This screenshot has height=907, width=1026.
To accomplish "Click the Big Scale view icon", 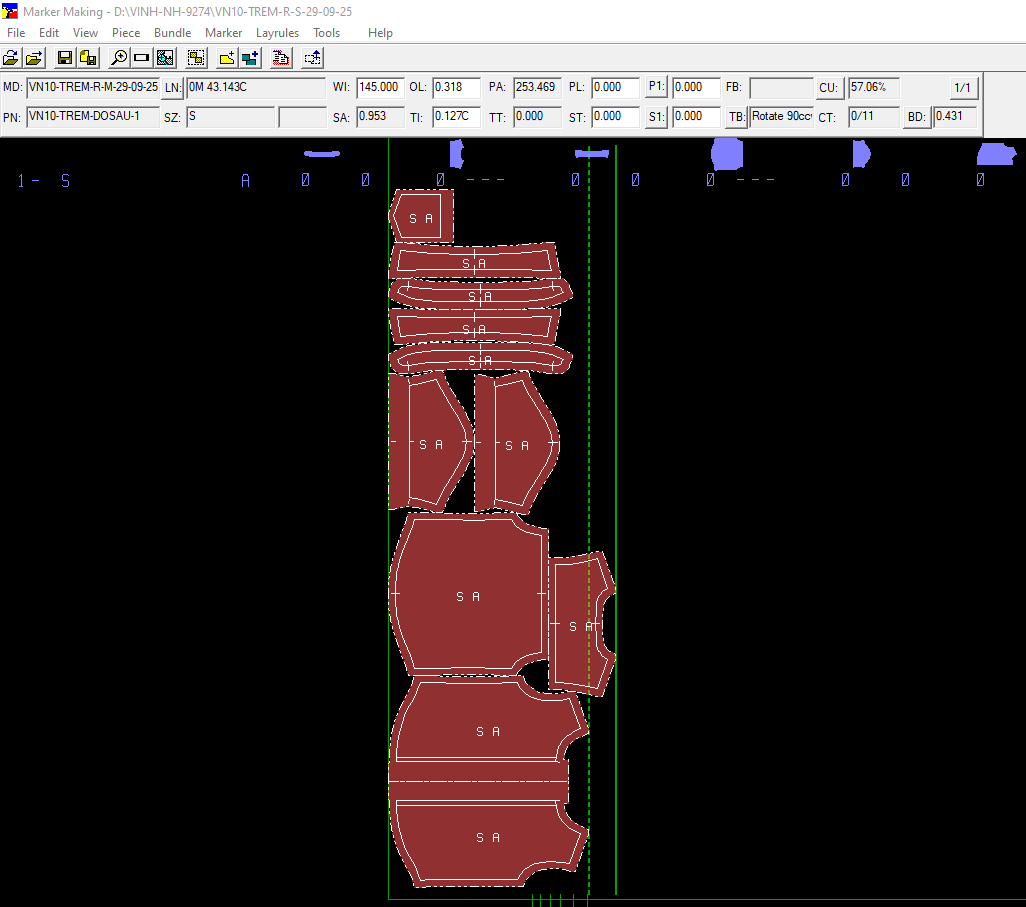I will tap(165, 58).
